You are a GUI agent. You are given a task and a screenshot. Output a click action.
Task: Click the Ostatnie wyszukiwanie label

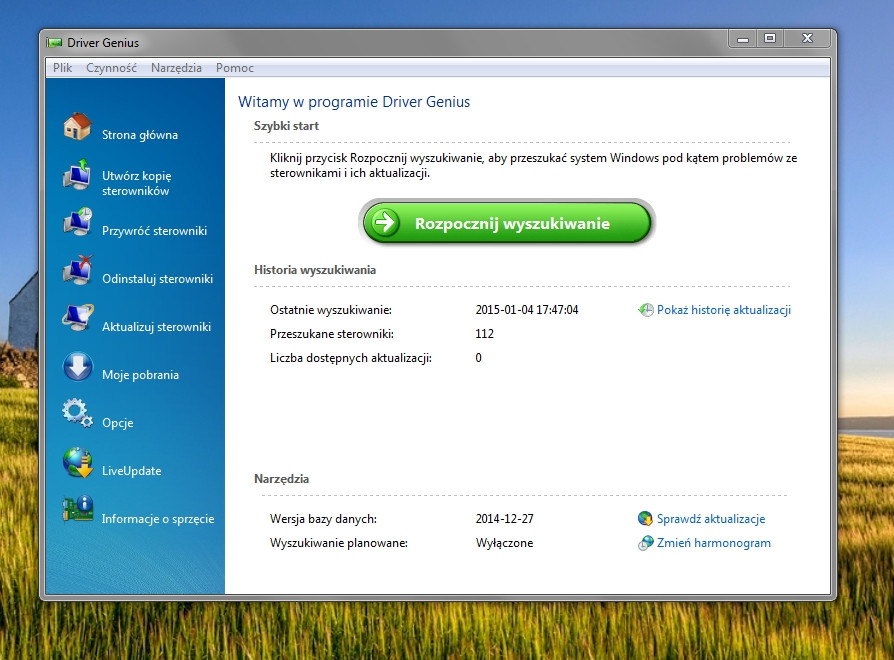tap(331, 310)
